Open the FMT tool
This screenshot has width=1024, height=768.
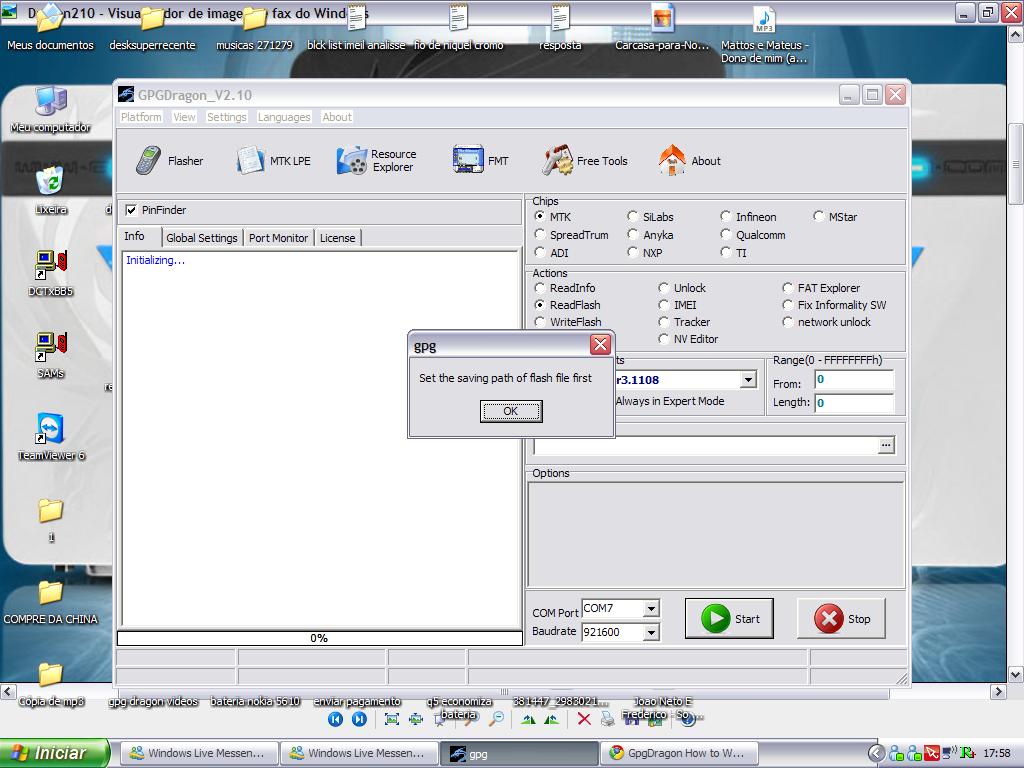(481, 161)
